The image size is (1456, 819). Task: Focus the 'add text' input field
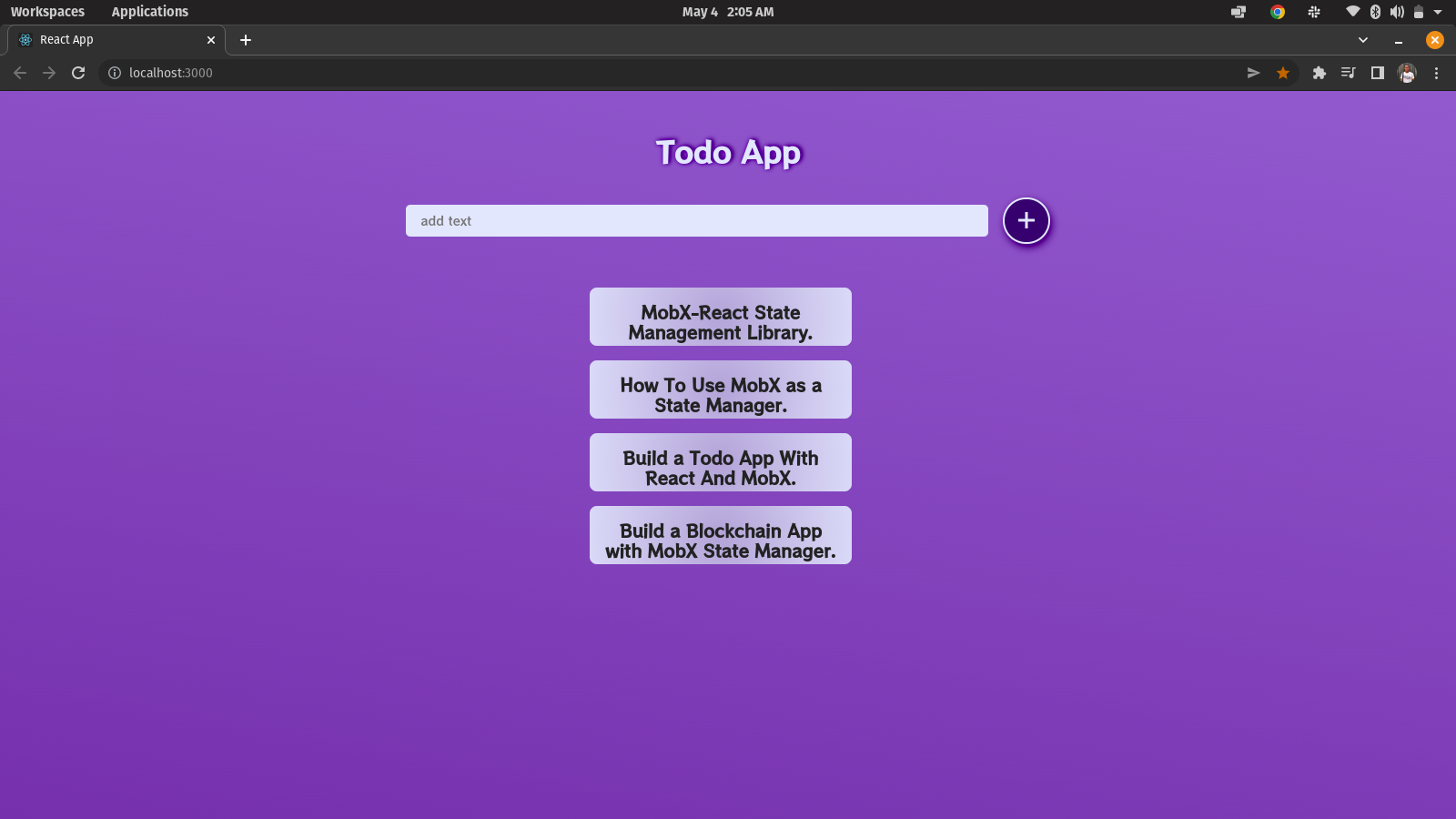click(x=697, y=221)
